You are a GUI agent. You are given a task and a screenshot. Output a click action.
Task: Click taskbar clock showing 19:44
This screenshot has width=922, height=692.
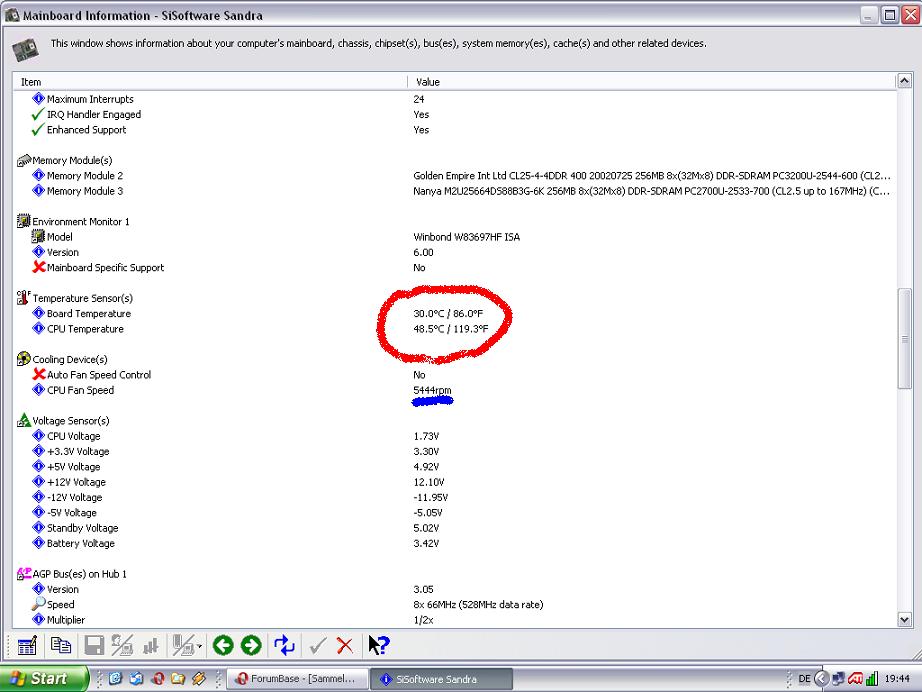[x=897, y=678]
